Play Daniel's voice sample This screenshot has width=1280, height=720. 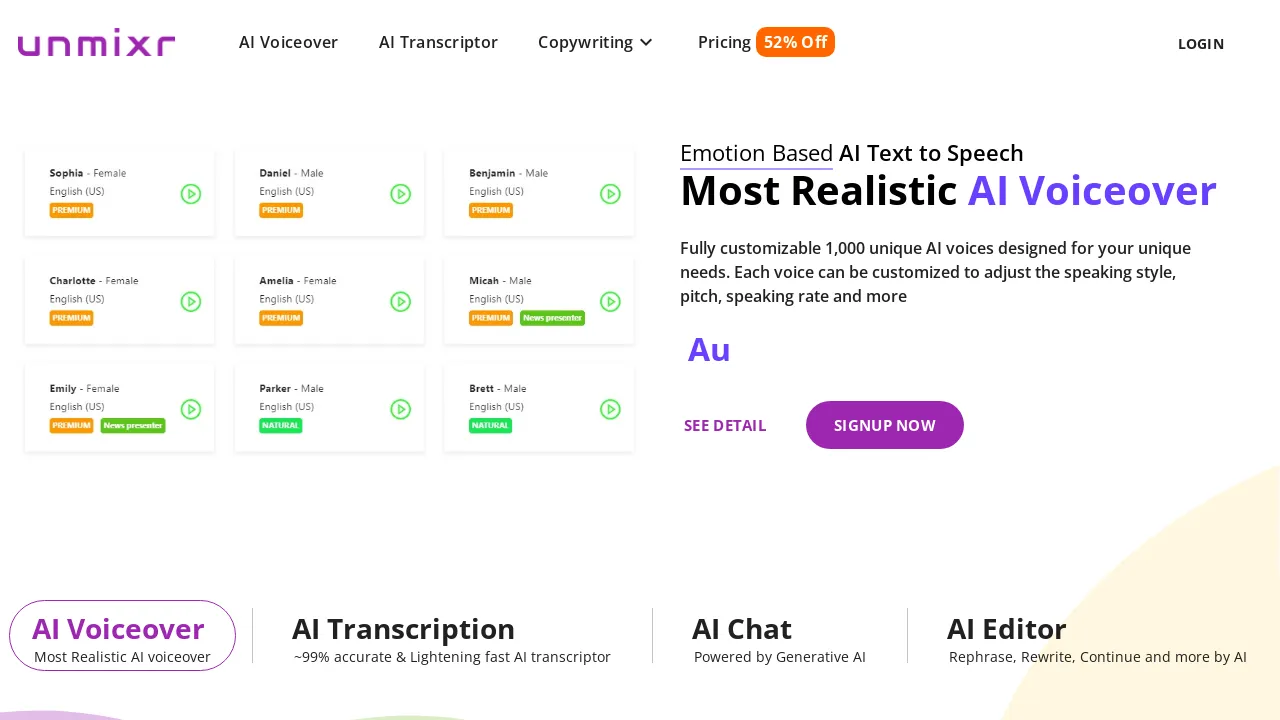click(x=401, y=194)
